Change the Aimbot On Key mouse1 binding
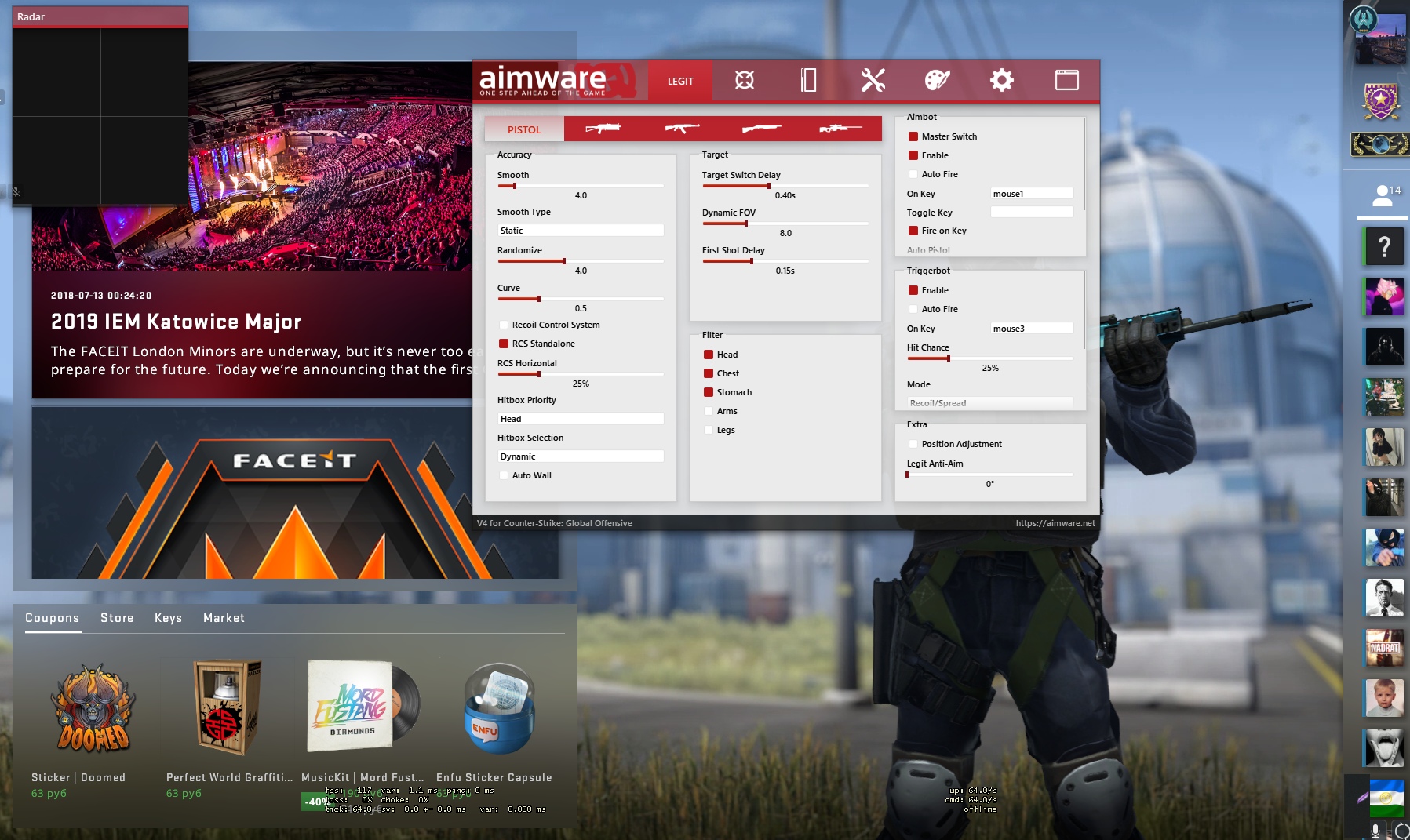This screenshot has width=1410, height=840. tap(1032, 194)
